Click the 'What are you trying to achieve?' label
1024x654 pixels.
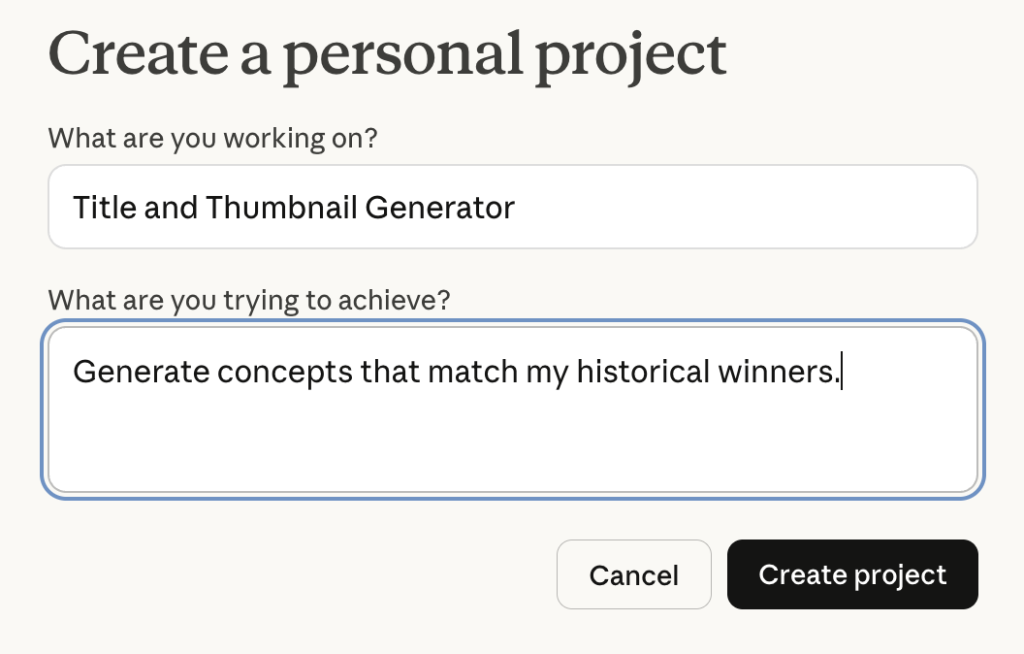pos(249,300)
